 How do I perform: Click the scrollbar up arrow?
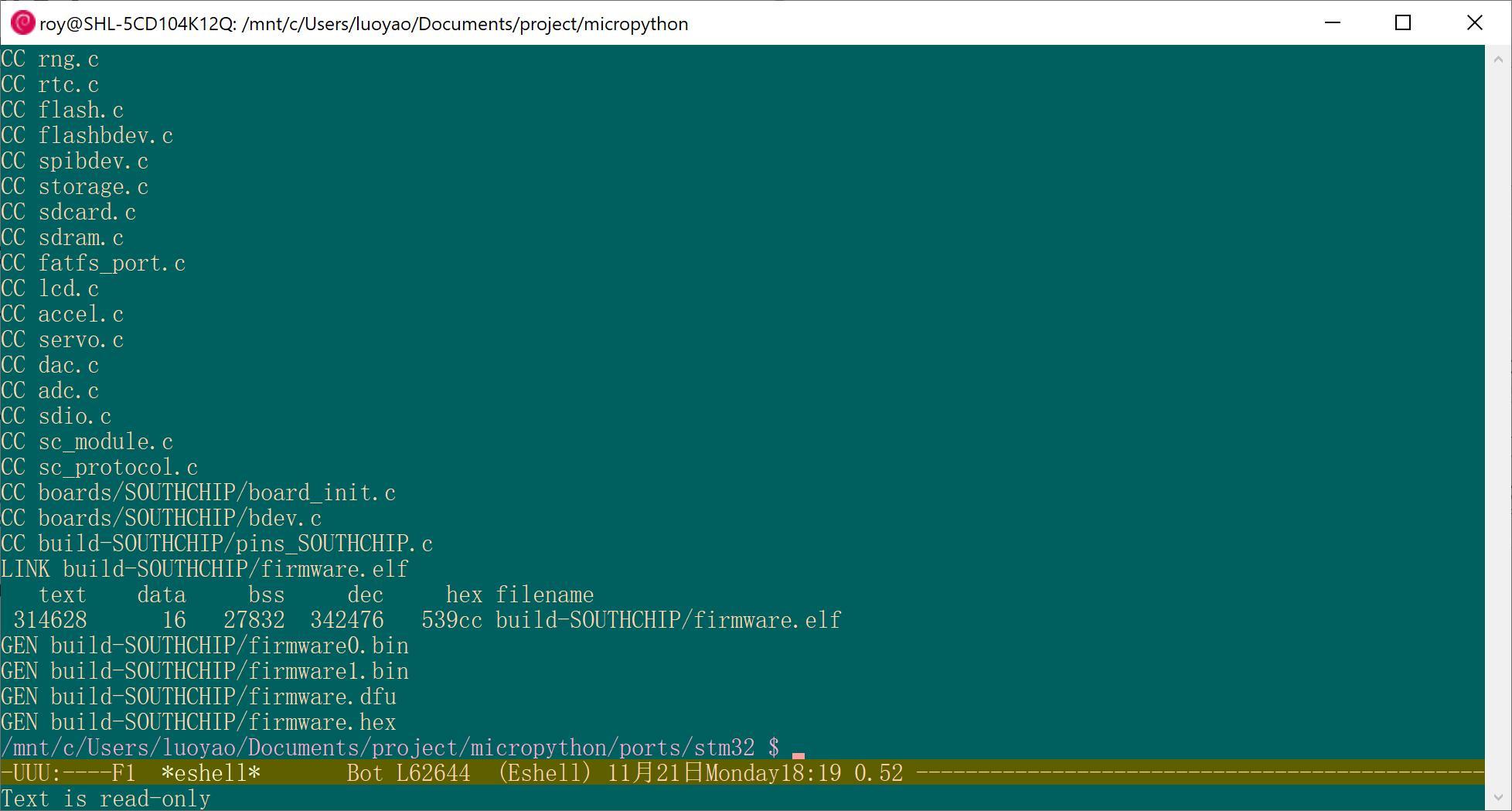(1497, 59)
